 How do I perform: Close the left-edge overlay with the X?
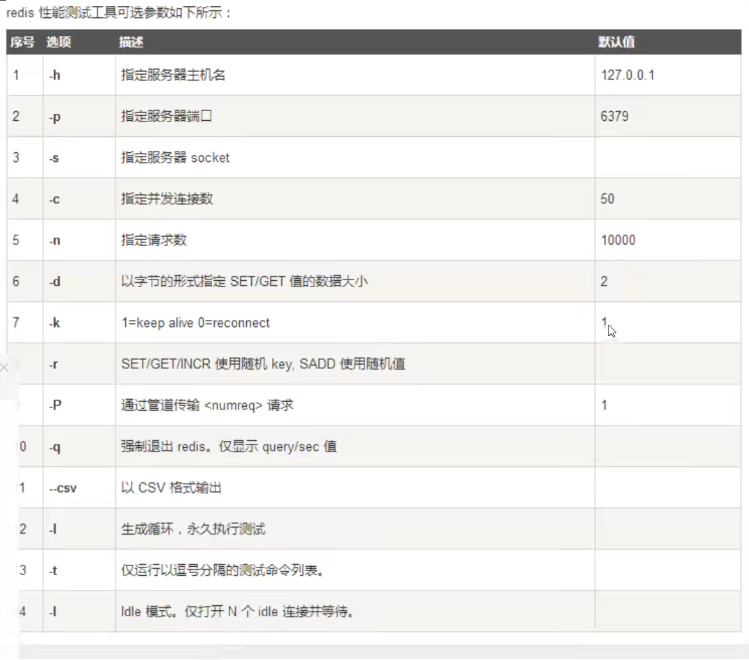point(4,367)
